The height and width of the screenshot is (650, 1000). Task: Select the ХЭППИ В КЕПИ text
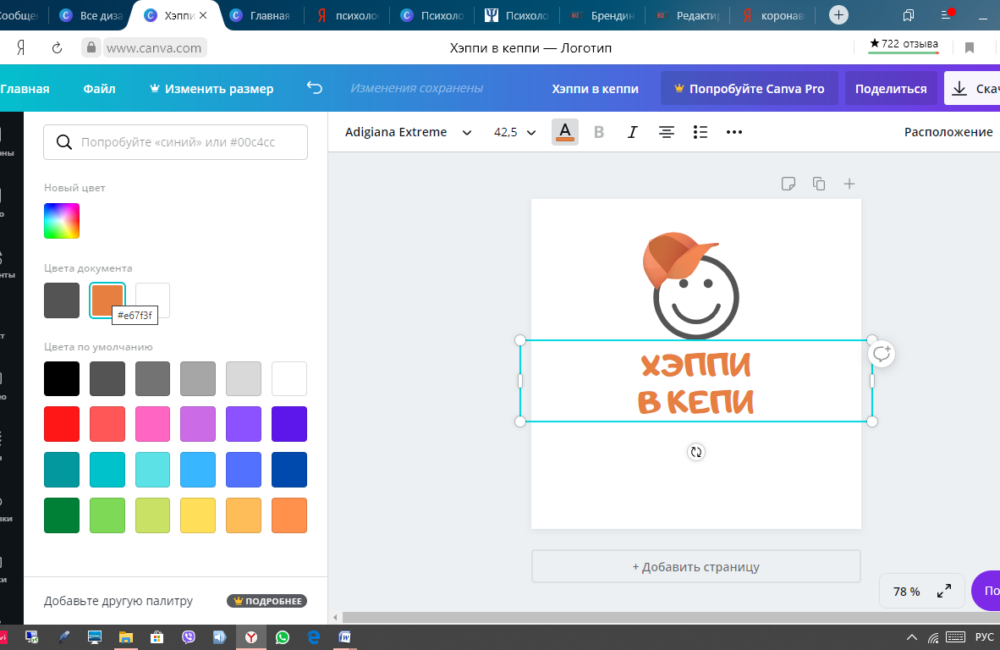tap(696, 383)
